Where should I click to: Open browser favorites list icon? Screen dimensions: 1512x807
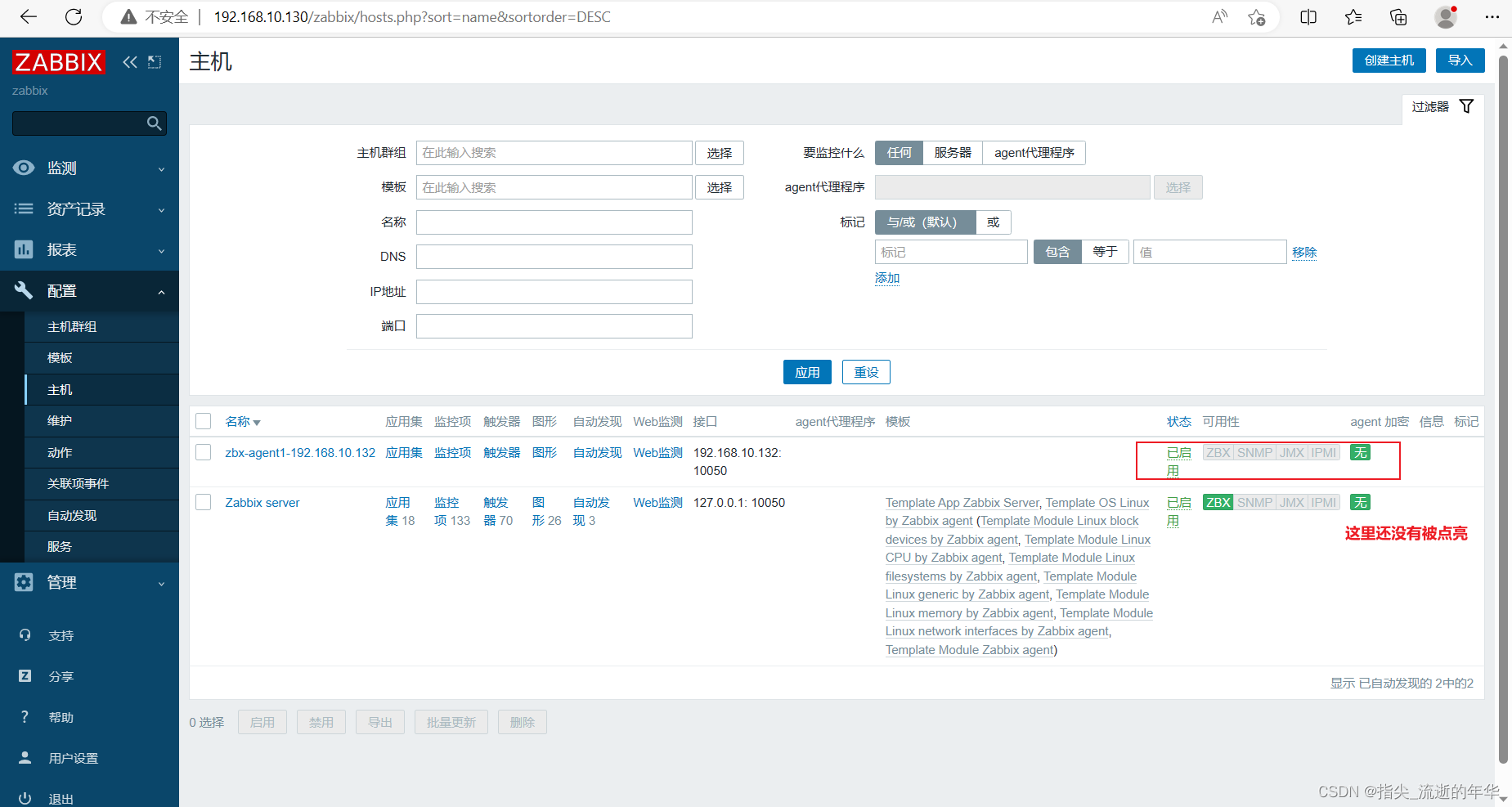(x=1353, y=17)
